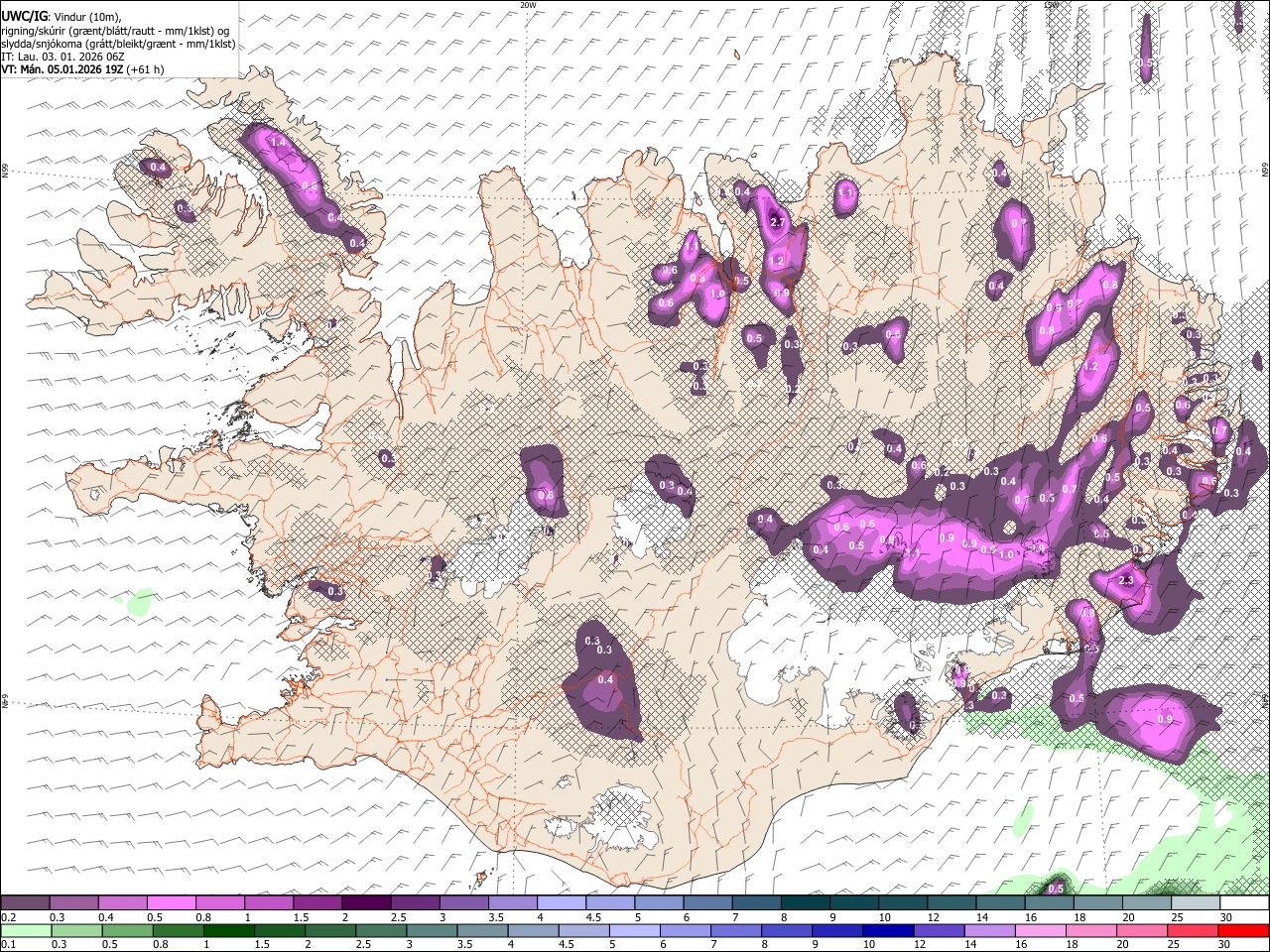Click the bright pink 0.5 swatch in the snow scale
The width and height of the screenshot is (1270, 952).
point(171,903)
